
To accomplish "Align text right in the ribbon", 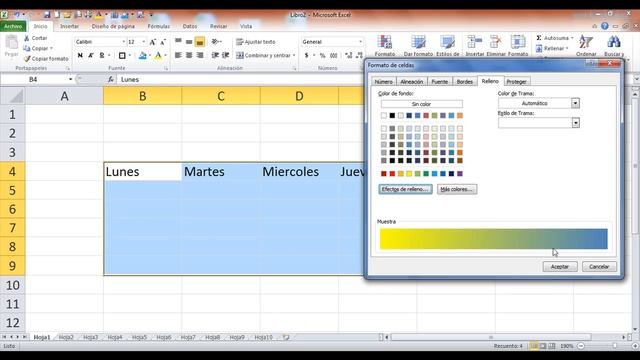I will click(200, 55).
